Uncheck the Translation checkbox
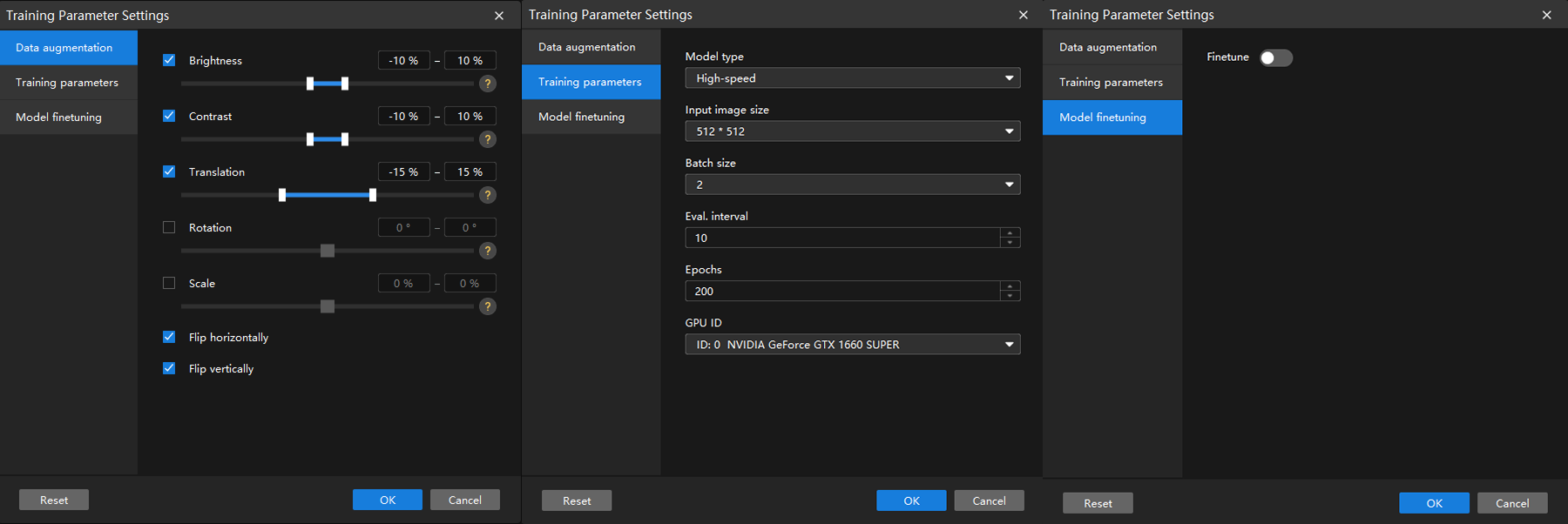 tap(169, 171)
